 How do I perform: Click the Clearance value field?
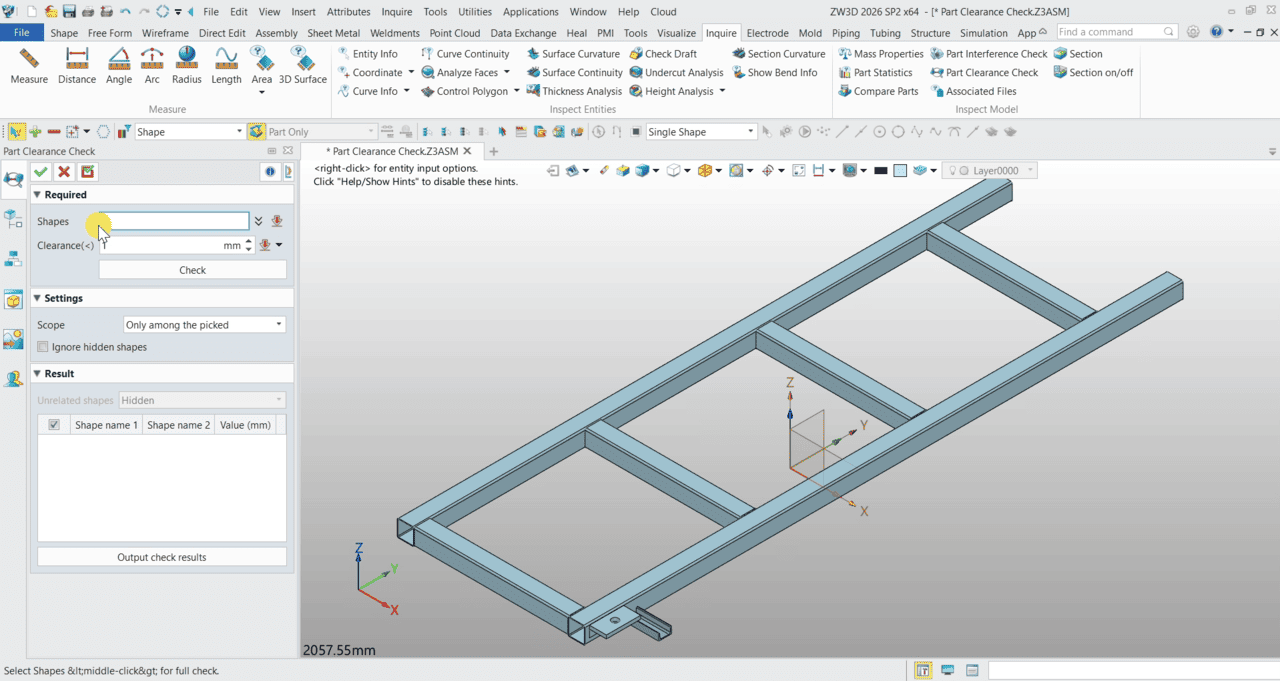(170, 245)
